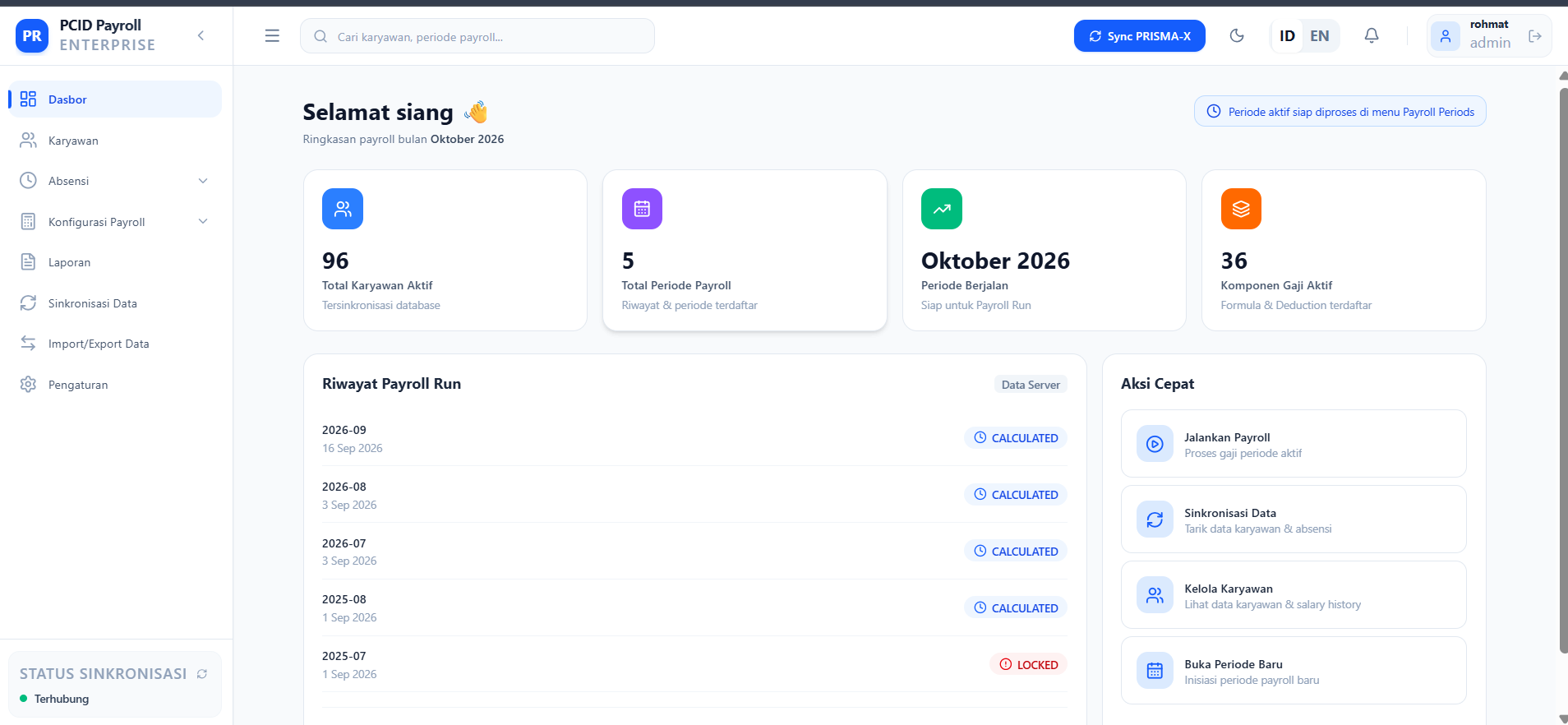Click the Buka Periode Baru calendar icon
Viewport: 1568px width, 725px height.
coord(1155,671)
